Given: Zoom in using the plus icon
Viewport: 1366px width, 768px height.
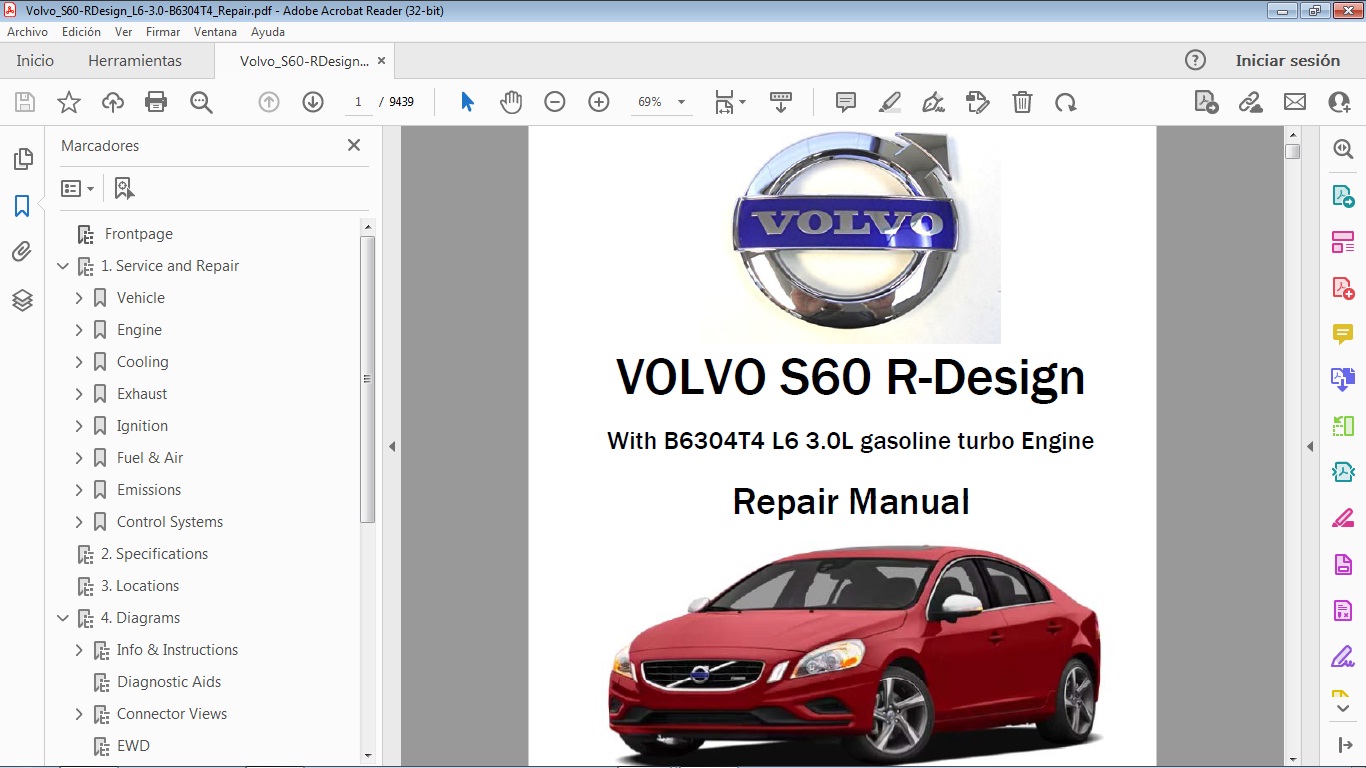Looking at the screenshot, I should pos(598,101).
